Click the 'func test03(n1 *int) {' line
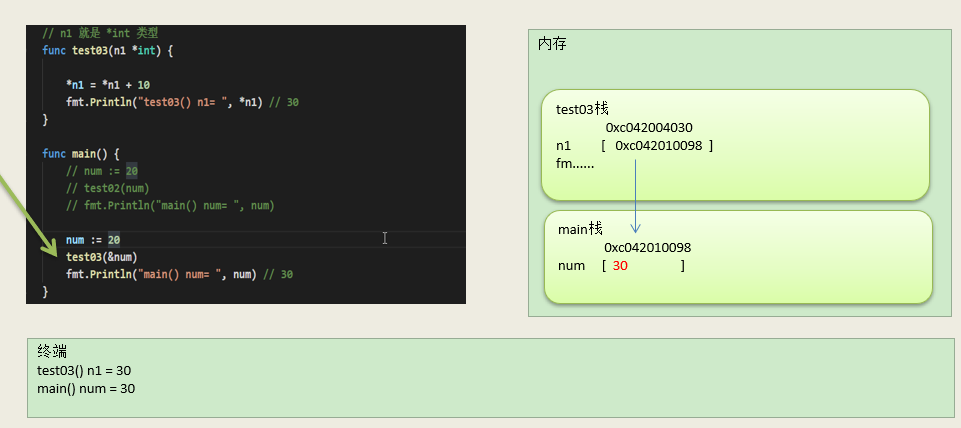 (x=107, y=50)
